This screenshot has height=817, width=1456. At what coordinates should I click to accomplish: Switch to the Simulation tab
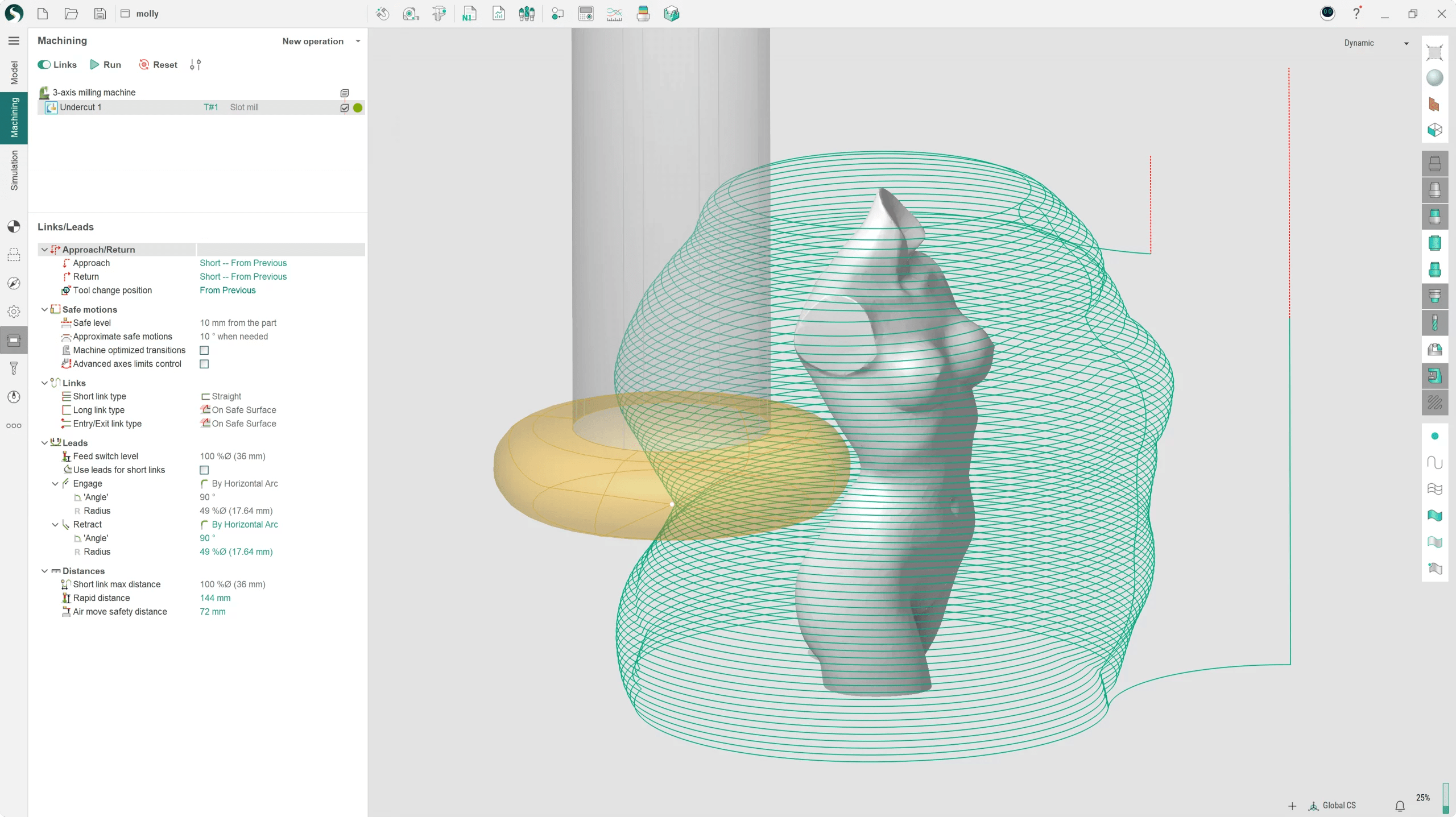pos(14,170)
